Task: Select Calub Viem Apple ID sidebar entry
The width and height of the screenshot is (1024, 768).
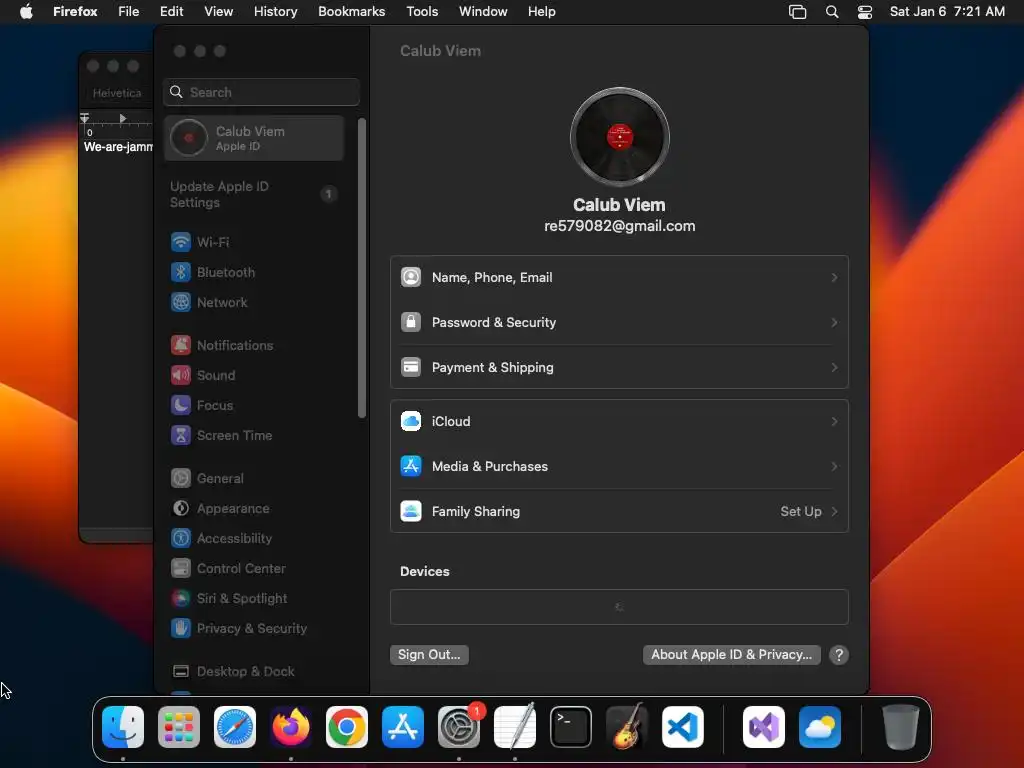Action: click(x=254, y=138)
